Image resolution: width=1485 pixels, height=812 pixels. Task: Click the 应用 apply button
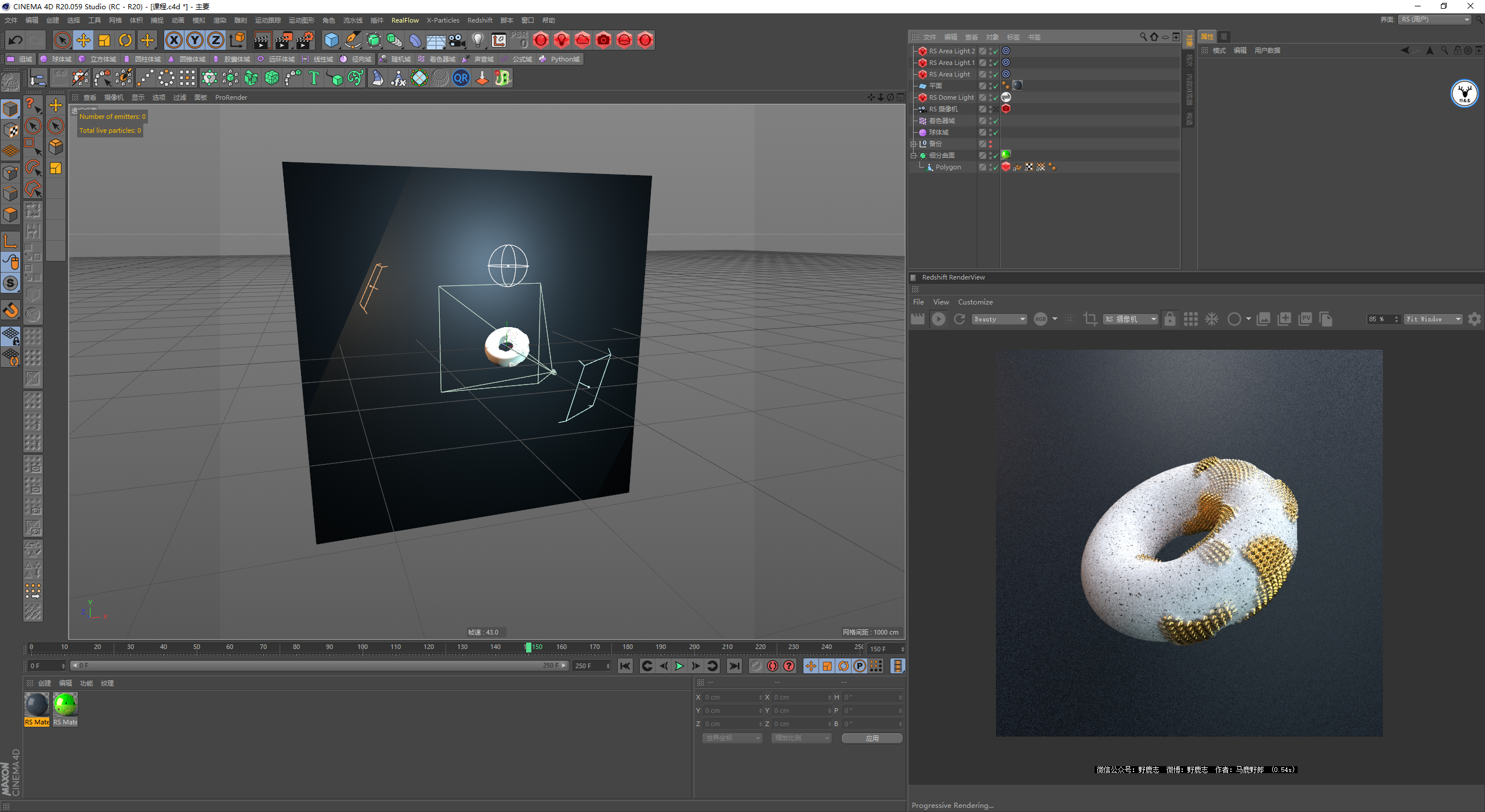coord(872,738)
